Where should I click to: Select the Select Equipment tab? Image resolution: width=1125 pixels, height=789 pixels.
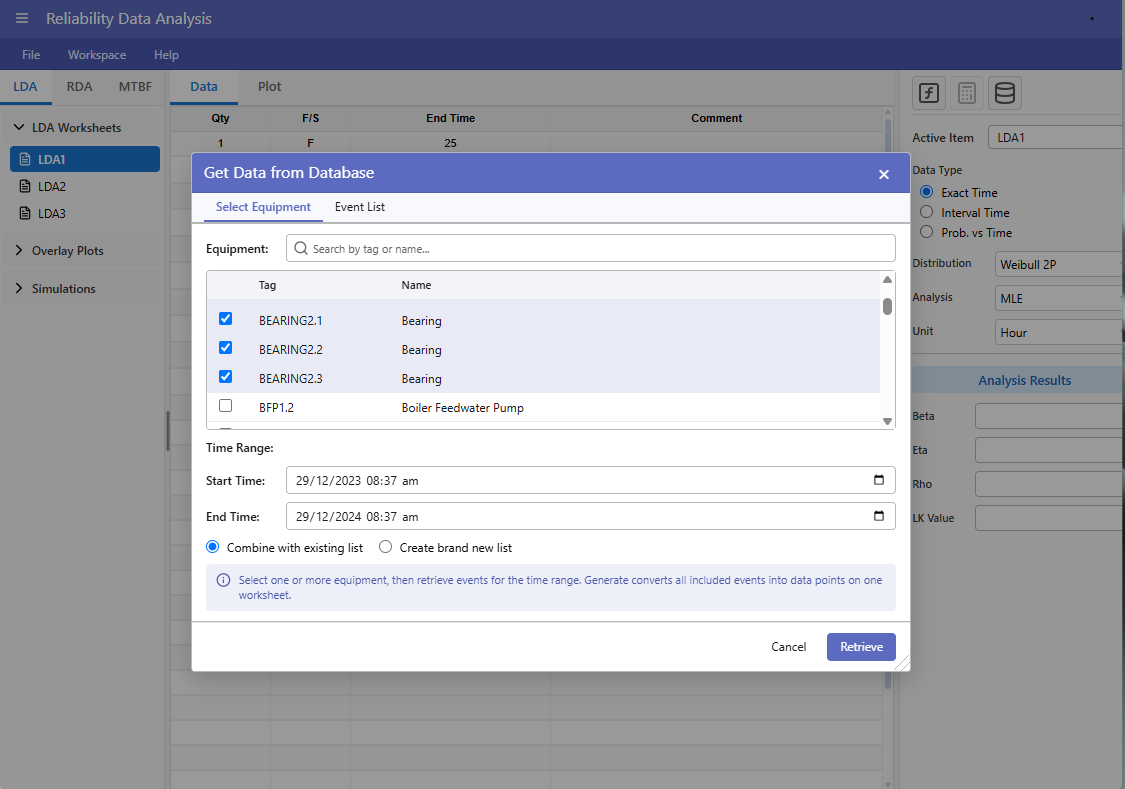click(263, 207)
